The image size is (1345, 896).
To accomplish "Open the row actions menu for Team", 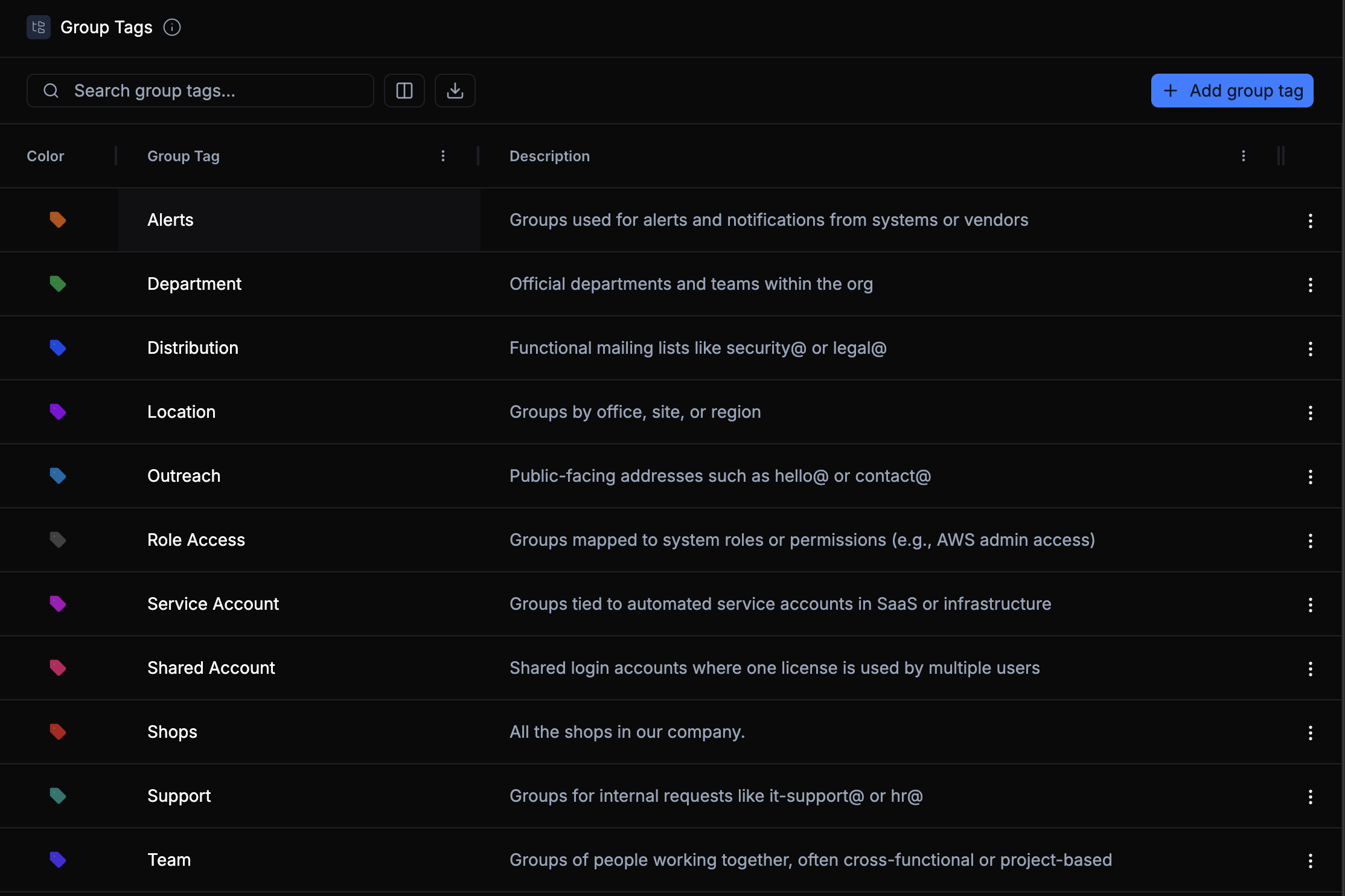I will [1310, 860].
